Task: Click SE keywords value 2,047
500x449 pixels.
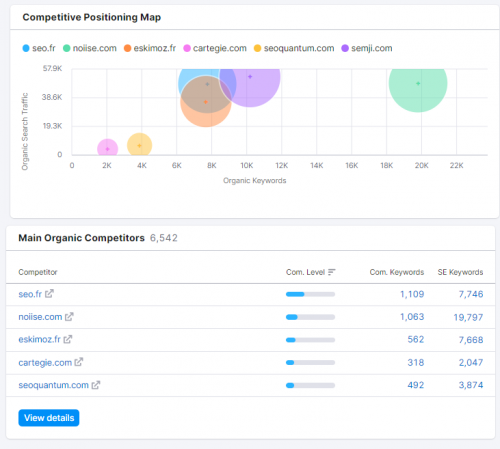Action: coord(471,362)
